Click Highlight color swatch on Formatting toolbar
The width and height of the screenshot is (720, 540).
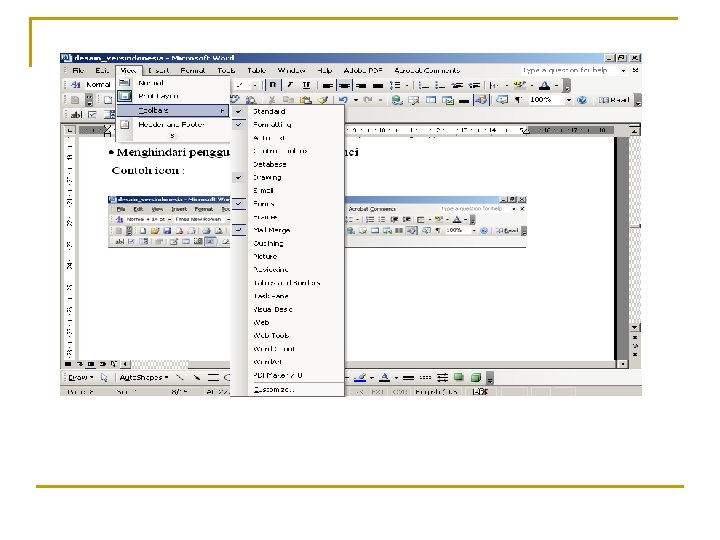tap(519, 85)
